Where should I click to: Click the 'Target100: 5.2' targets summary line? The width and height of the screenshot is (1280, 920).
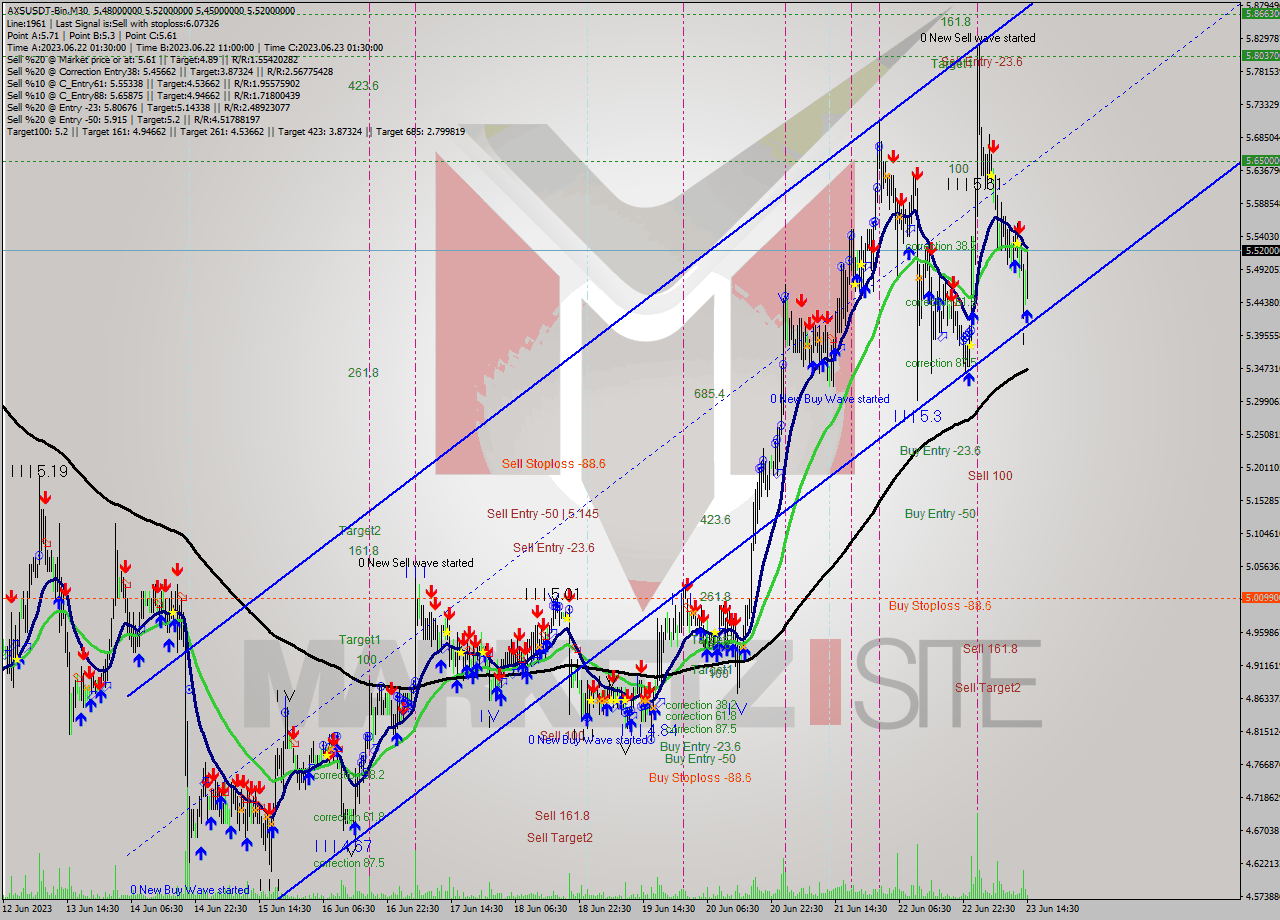click(x=235, y=131)
